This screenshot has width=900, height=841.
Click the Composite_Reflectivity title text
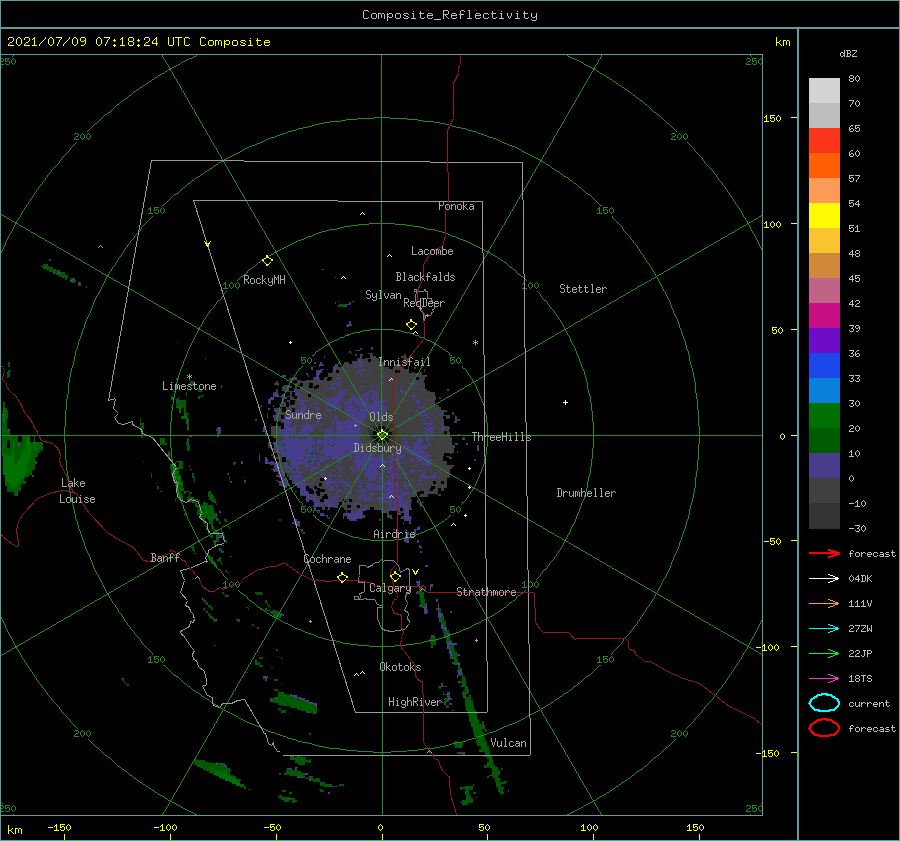point(450,15)
